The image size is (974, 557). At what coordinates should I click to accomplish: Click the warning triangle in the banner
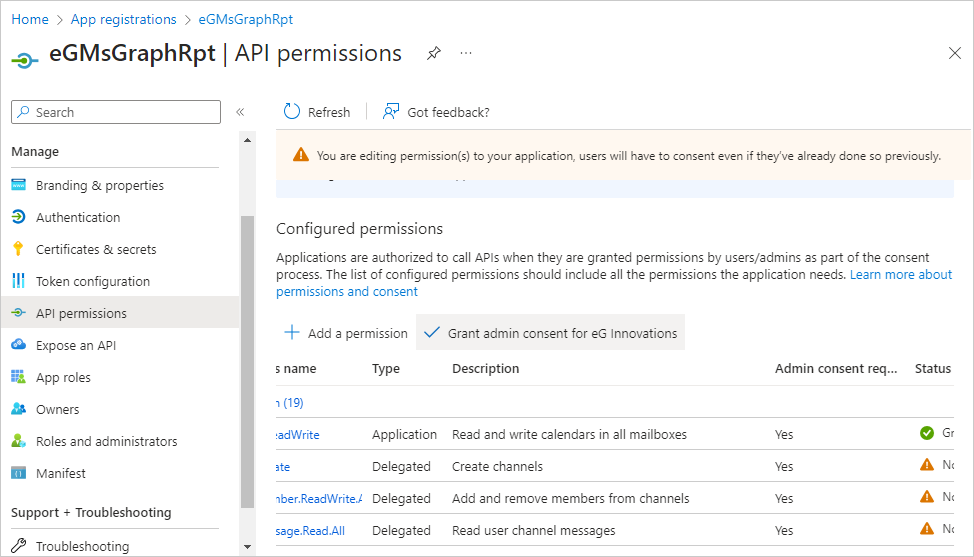click(x=301, y=155)
